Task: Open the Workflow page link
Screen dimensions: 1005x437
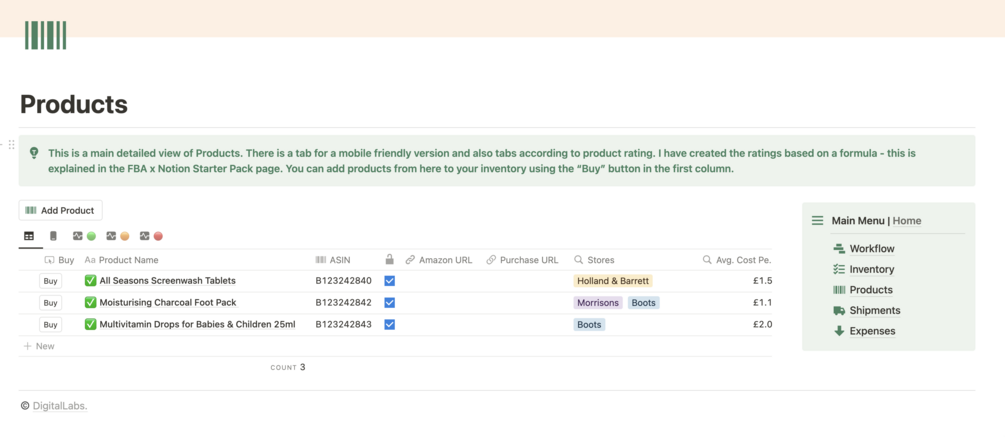Action: [872, 249]
